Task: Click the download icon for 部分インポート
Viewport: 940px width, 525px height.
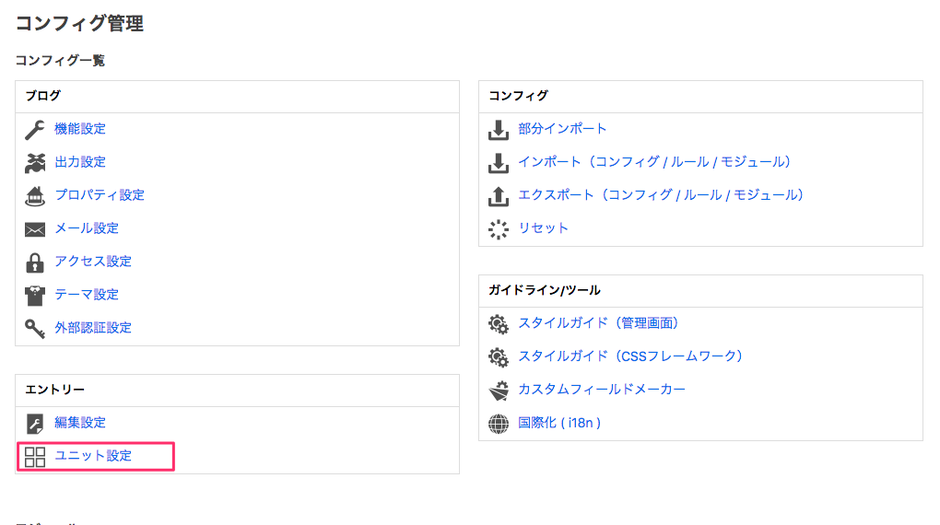Action: click(498, 129)
